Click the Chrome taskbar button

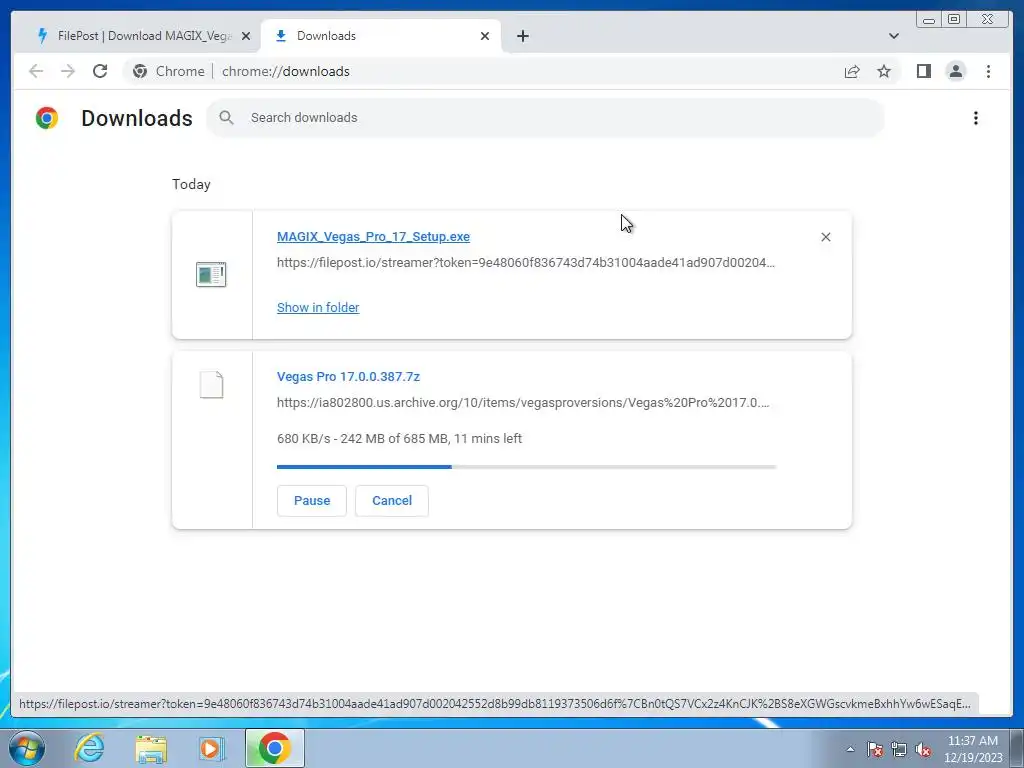tap(274, 748)
